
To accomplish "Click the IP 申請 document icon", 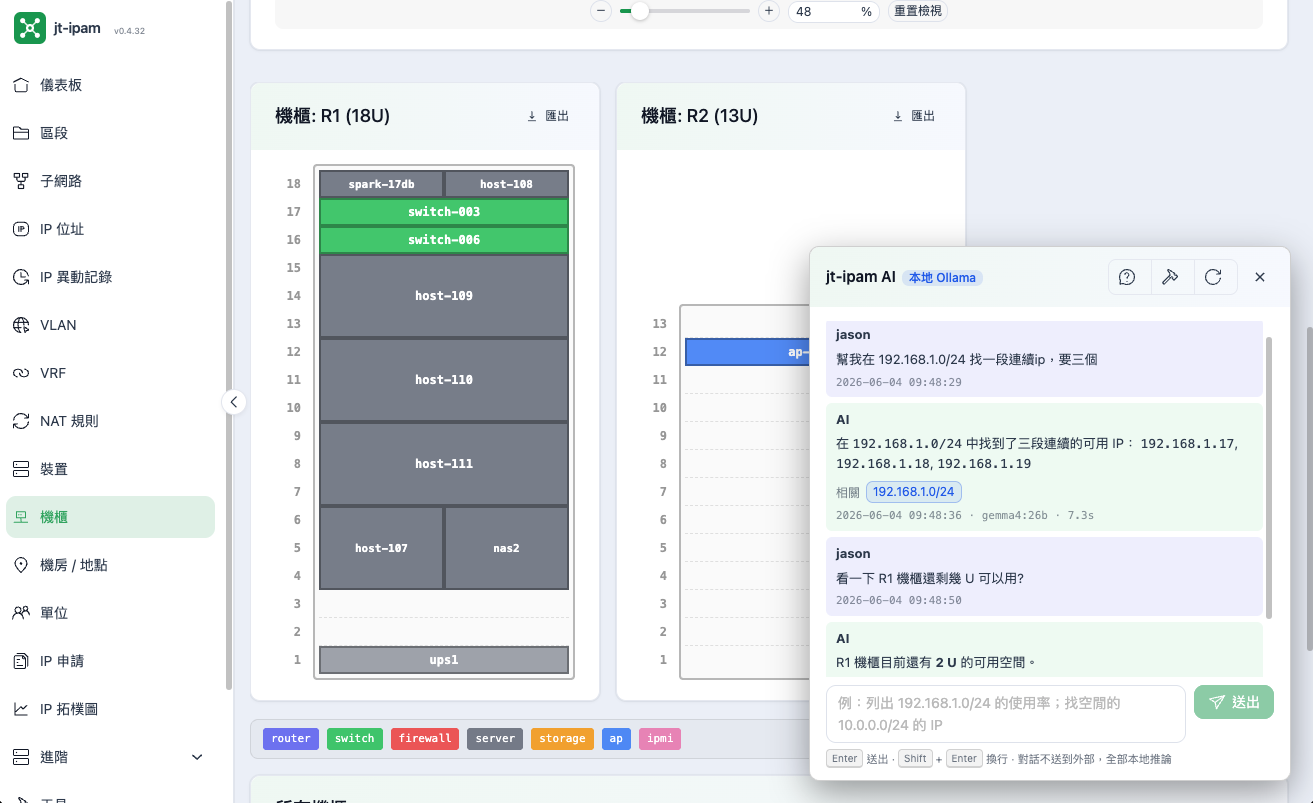I will 21,661.
